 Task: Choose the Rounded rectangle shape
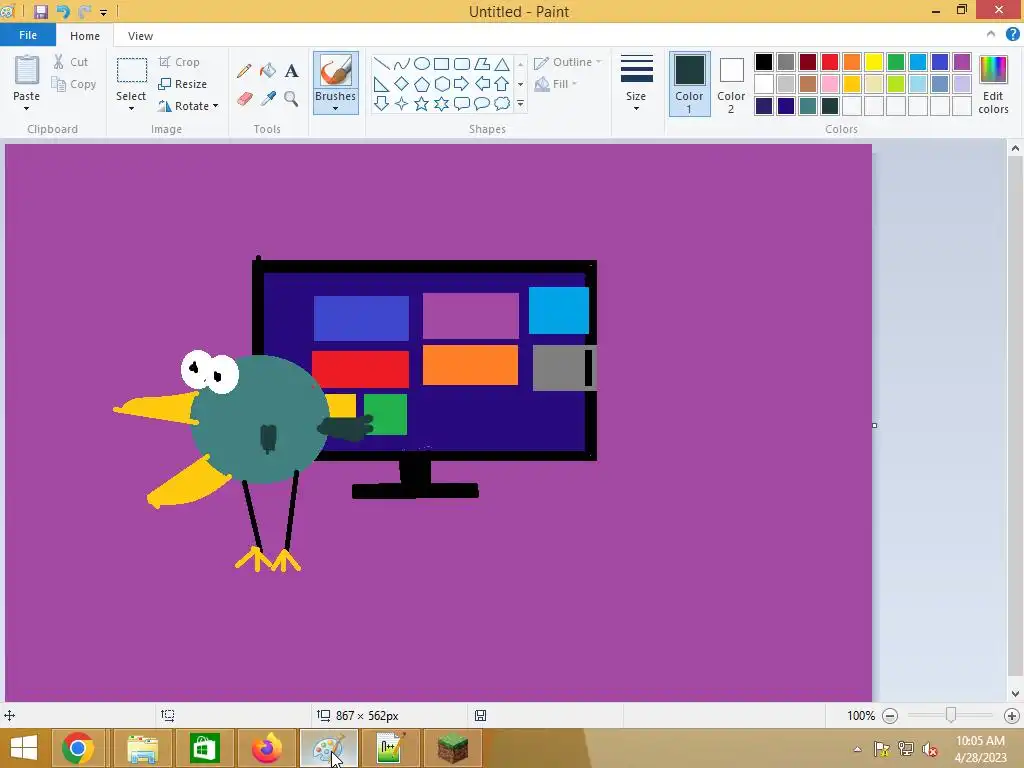[462, 63]
